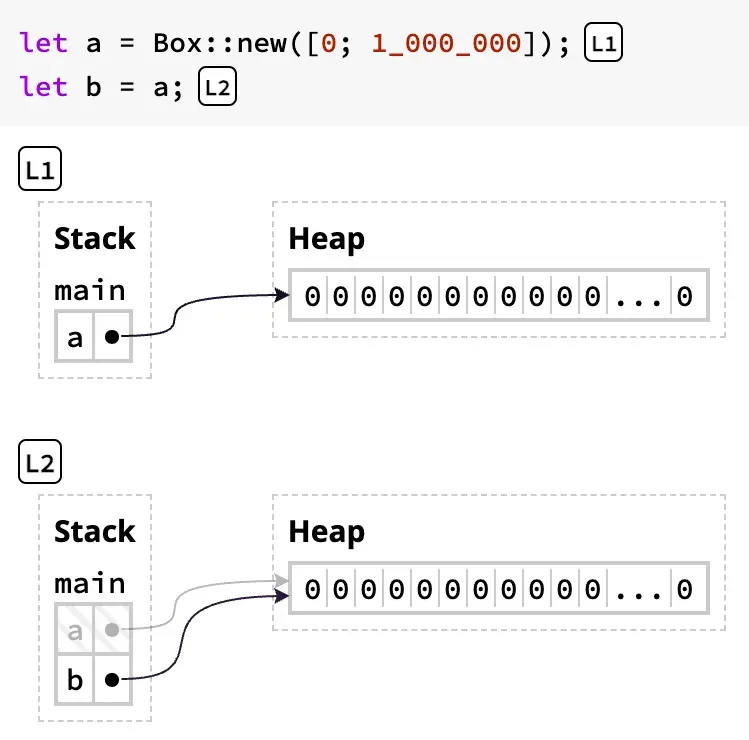Click the 'Heap' heading in the L1 diagram
This screenshot has width=749, height=740.
tap(326, 239)
